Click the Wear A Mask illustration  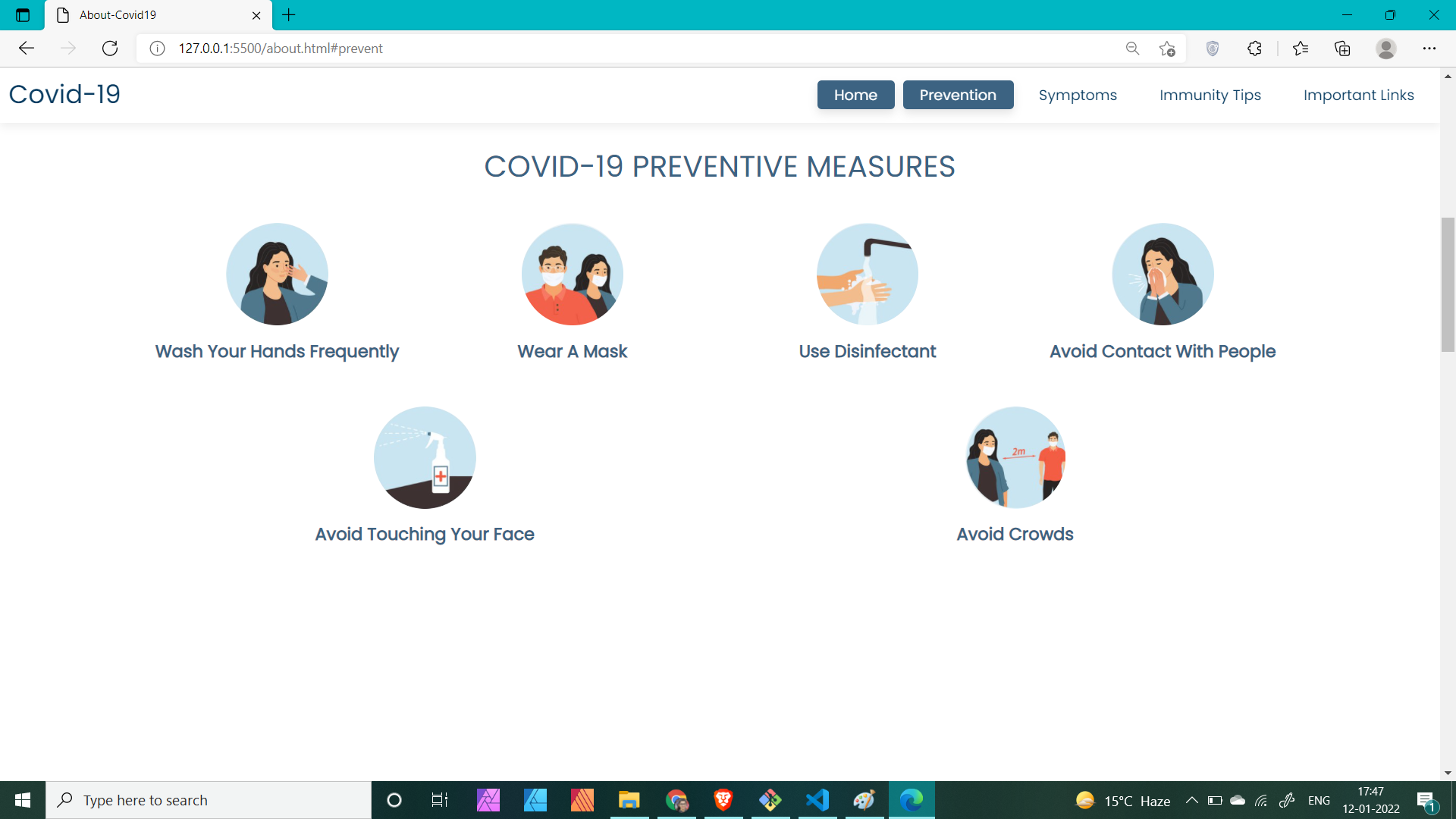tap(573, 275)
